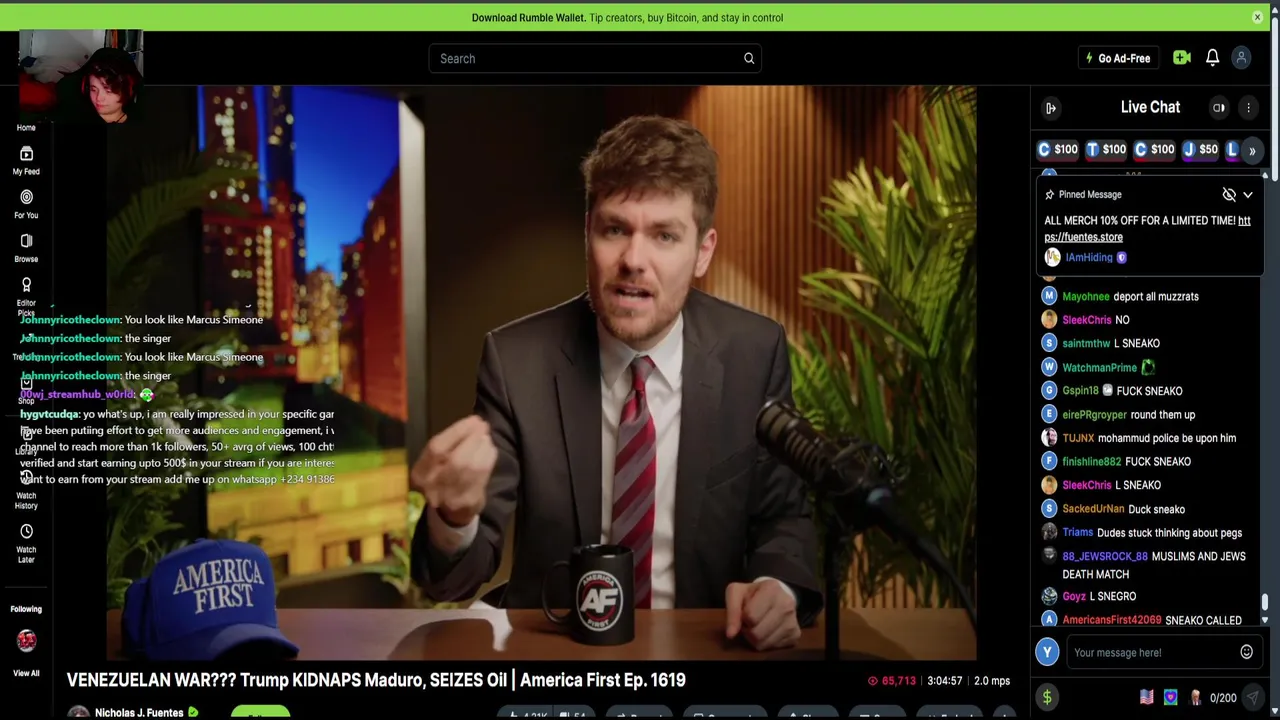
Task: Collapse the Live Chat panel
Action: click(1051, 108)
